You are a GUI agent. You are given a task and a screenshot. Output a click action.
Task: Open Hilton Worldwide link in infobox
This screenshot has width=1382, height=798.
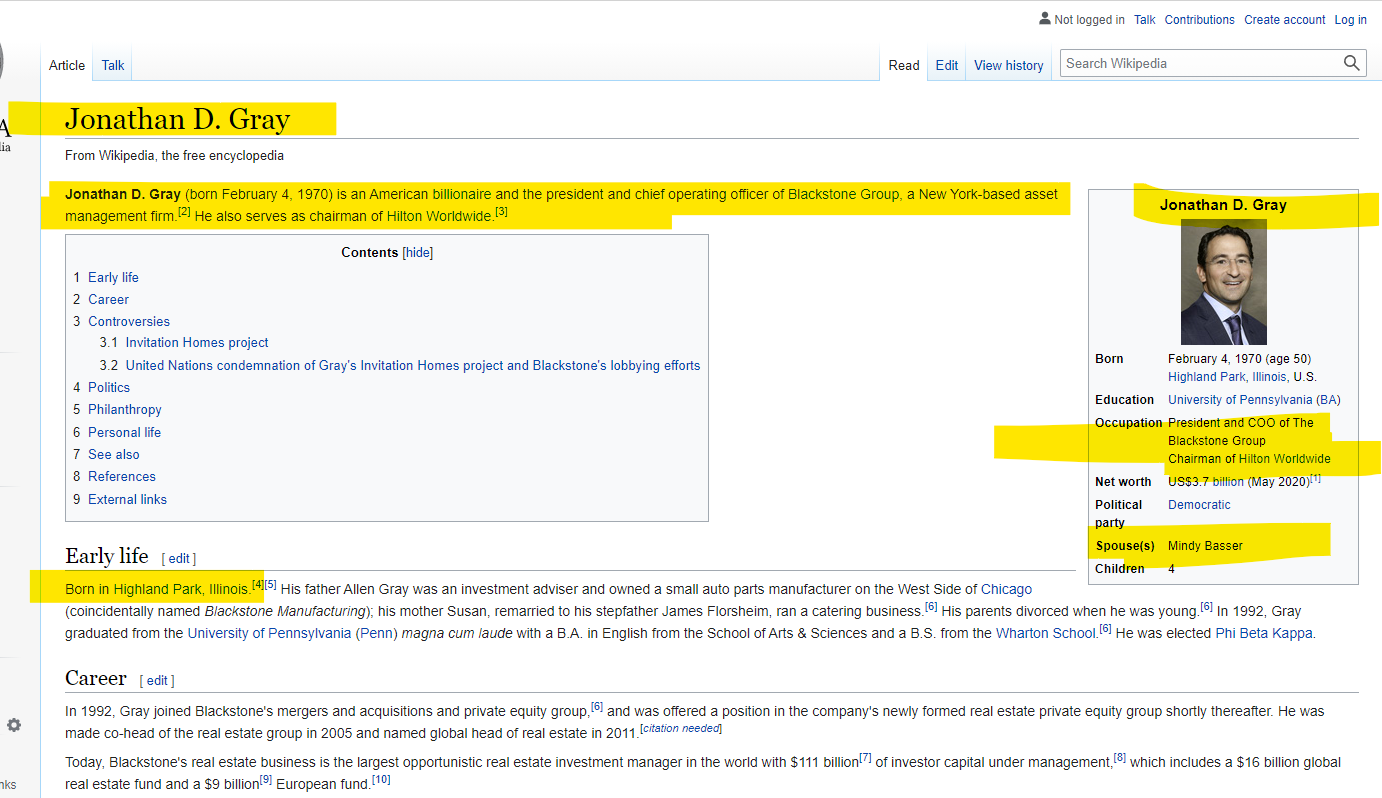coord(1285,459)
